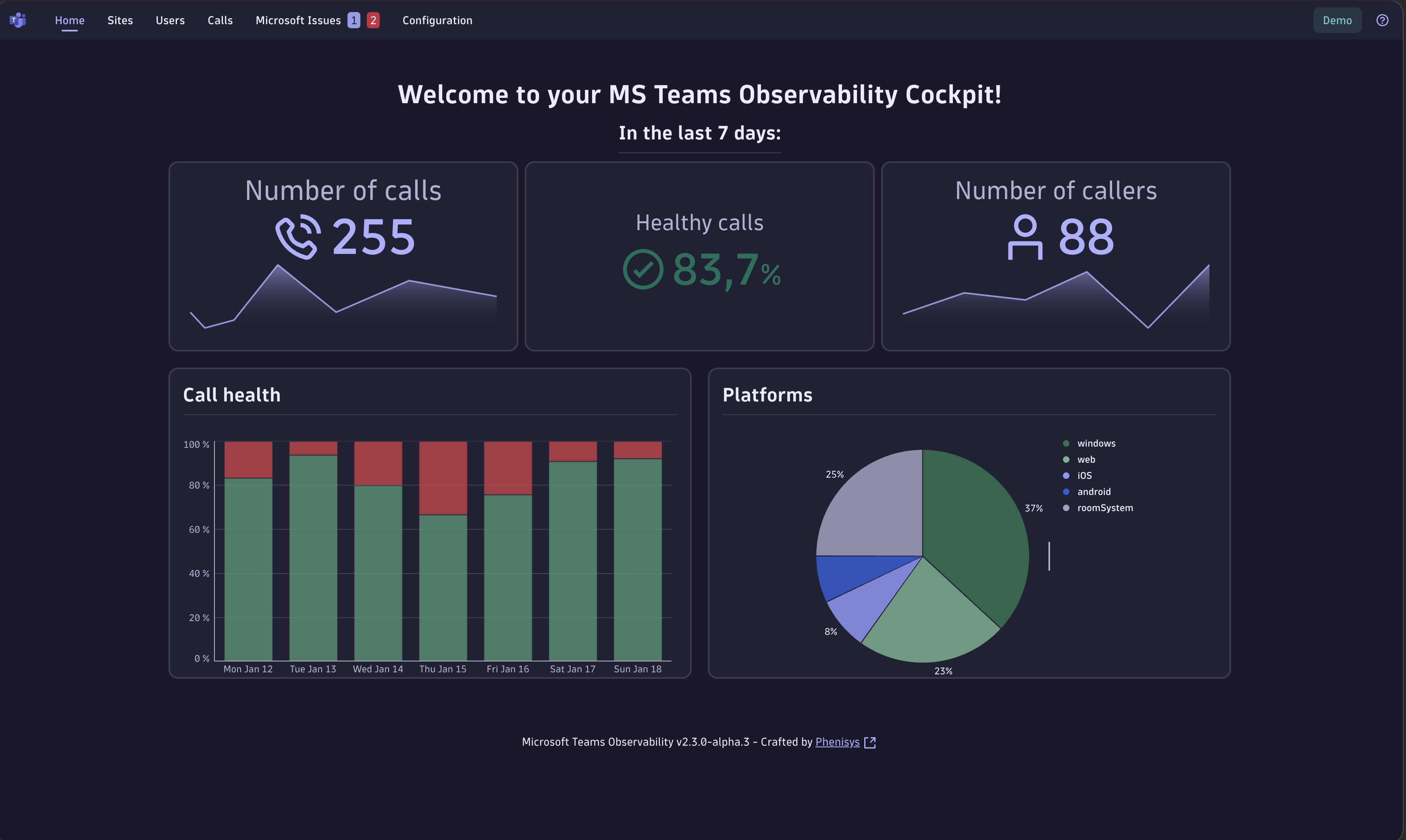Click the green checkmark icon under Healthy calls
This screenshot has height=840, width=1406.
coord(644,269)
